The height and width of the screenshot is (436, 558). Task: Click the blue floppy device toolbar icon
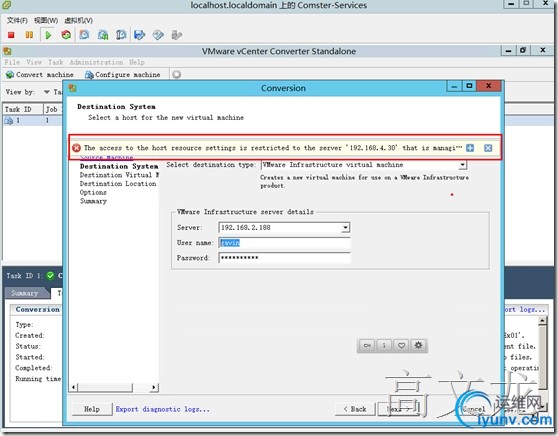point(140,35)
